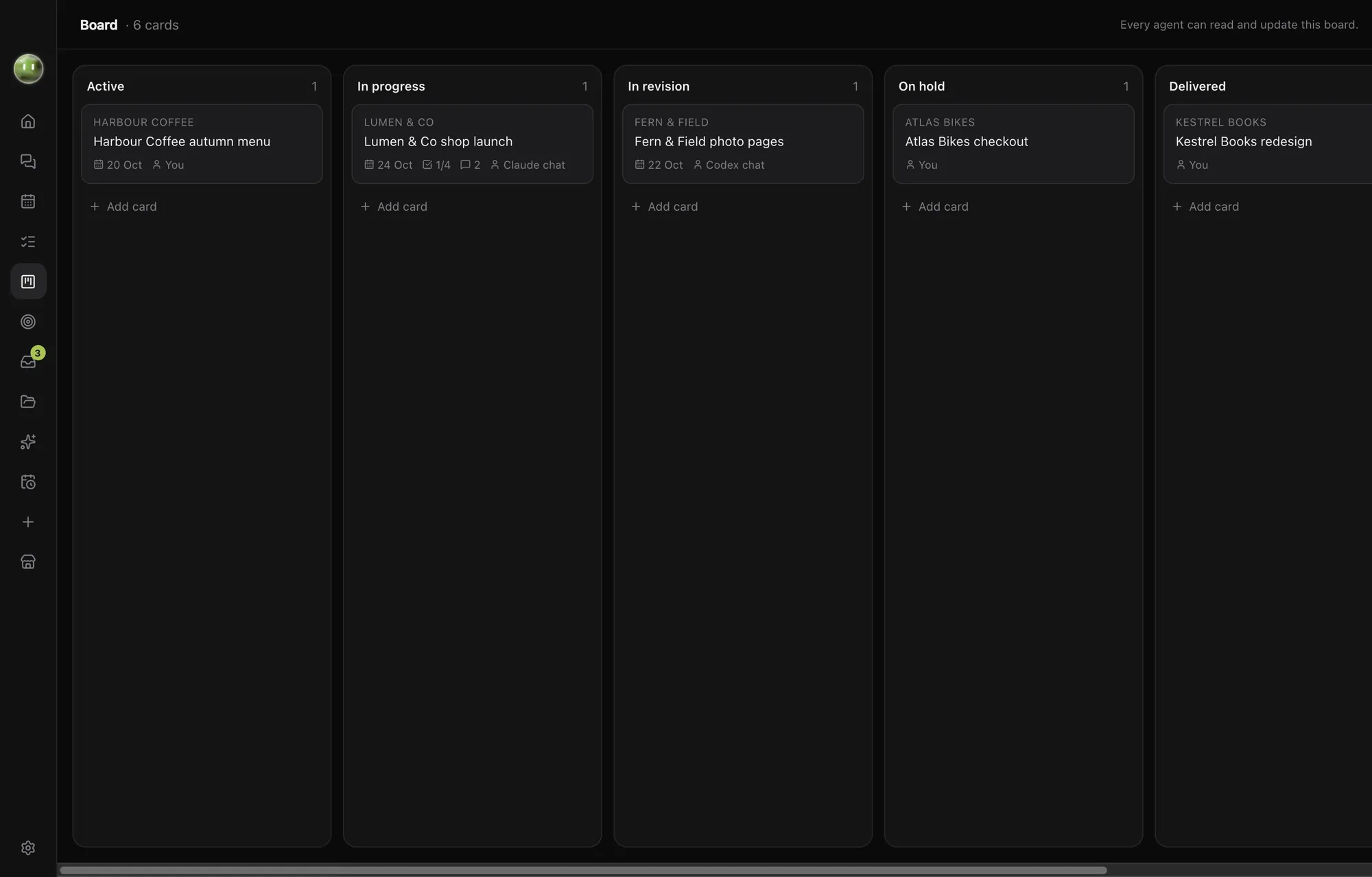Click the Codex chat assignee label

click(729, 165)
